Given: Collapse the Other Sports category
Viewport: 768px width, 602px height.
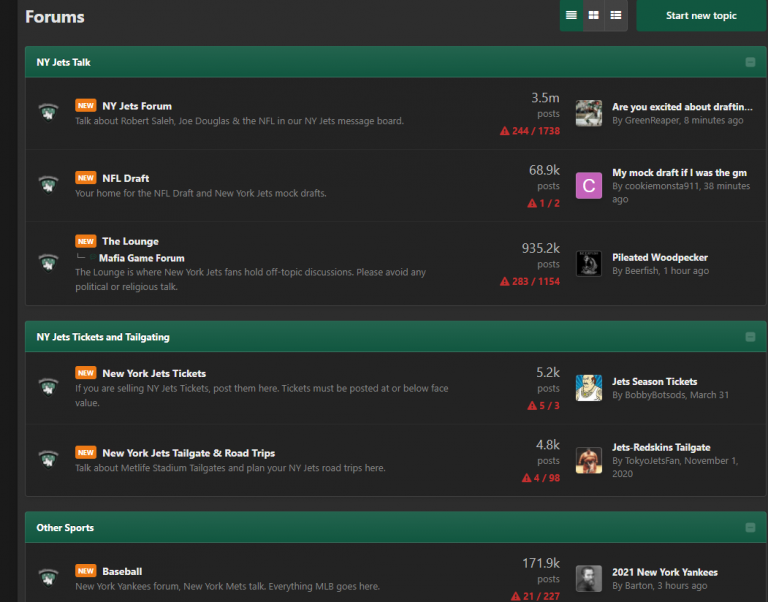Looking at the screenshot, I should pos(750,527).
